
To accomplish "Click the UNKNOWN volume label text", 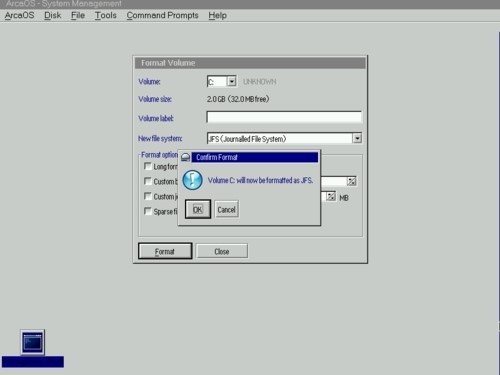I will [259, 82].
